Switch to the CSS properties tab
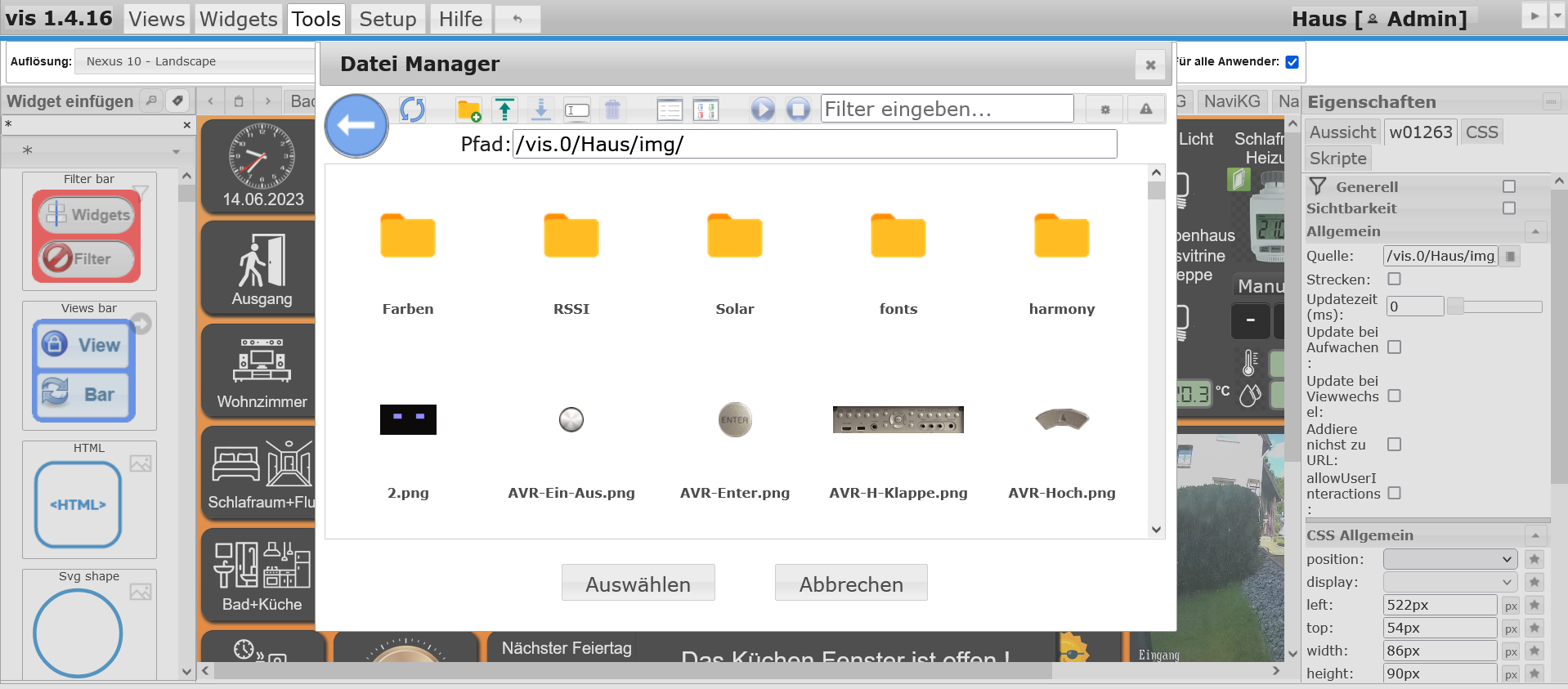1568x689 pixels. coord(1482,132)
